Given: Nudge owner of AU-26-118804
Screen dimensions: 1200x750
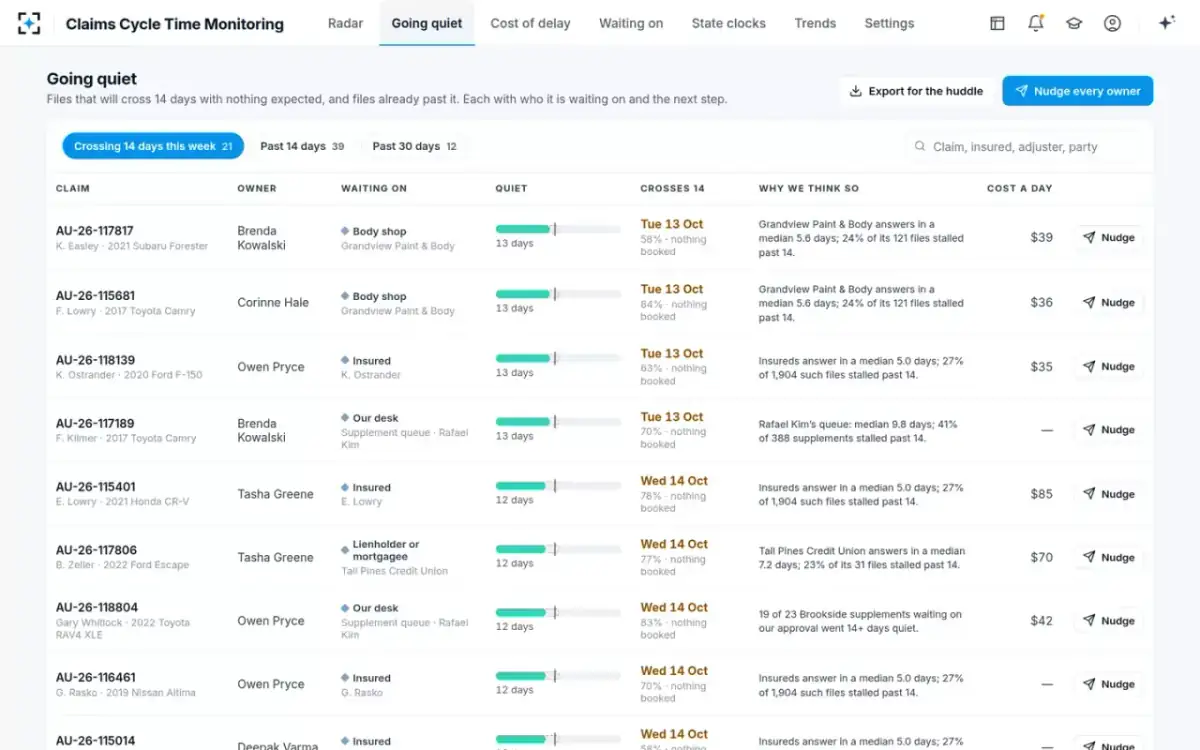Looking at the screenshot, I should [1108, 621].
